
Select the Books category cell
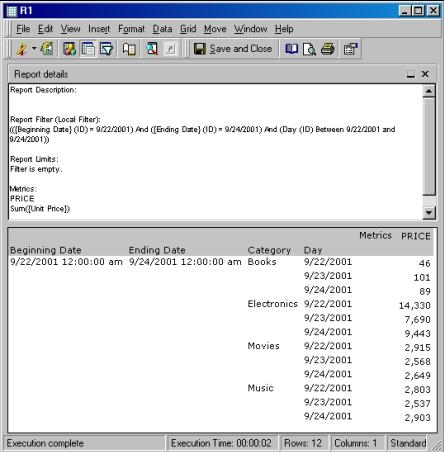tap(262, 262)
